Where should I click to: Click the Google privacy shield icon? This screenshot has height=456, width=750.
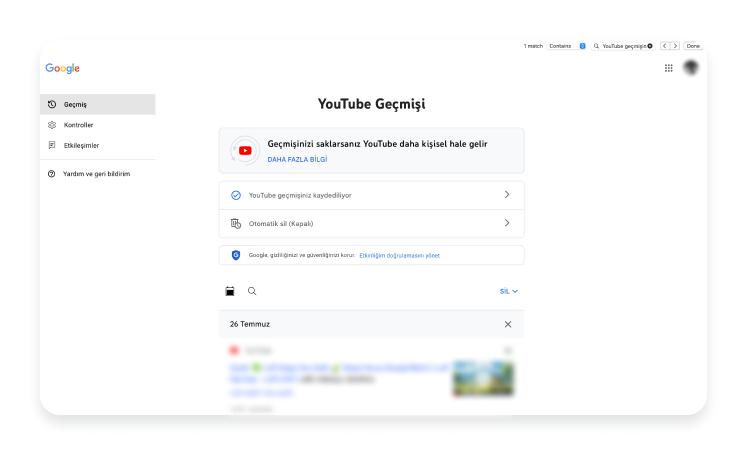point(236,255)
